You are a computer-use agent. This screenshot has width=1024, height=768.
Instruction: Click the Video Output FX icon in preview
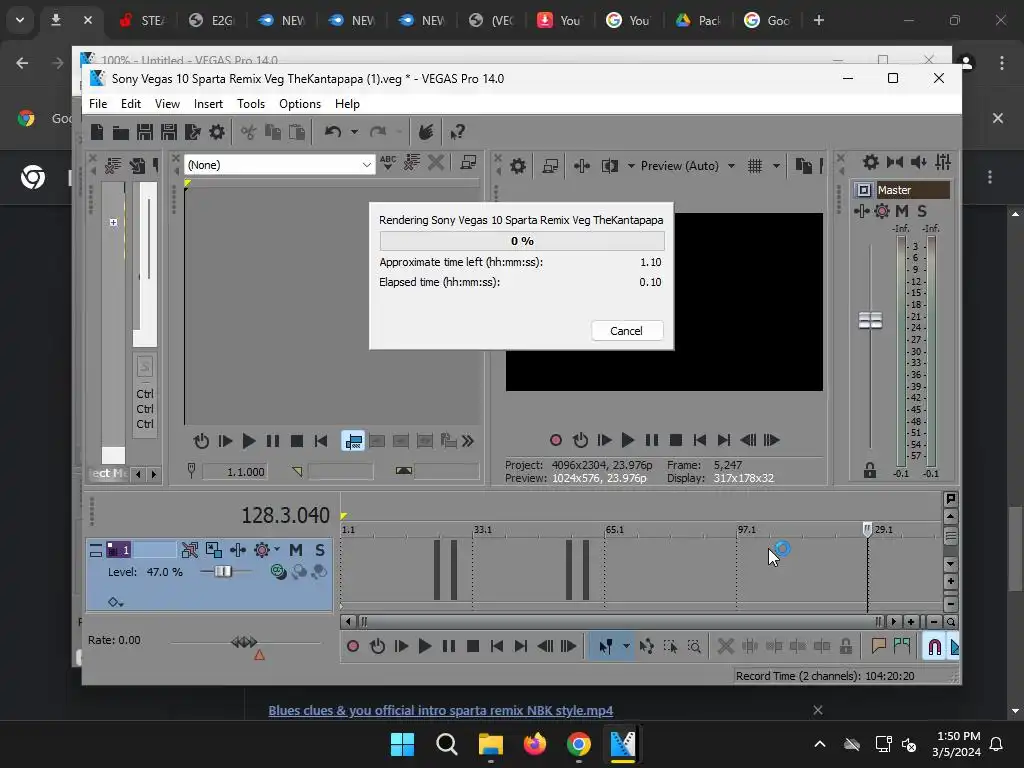(x=582, y=166)
